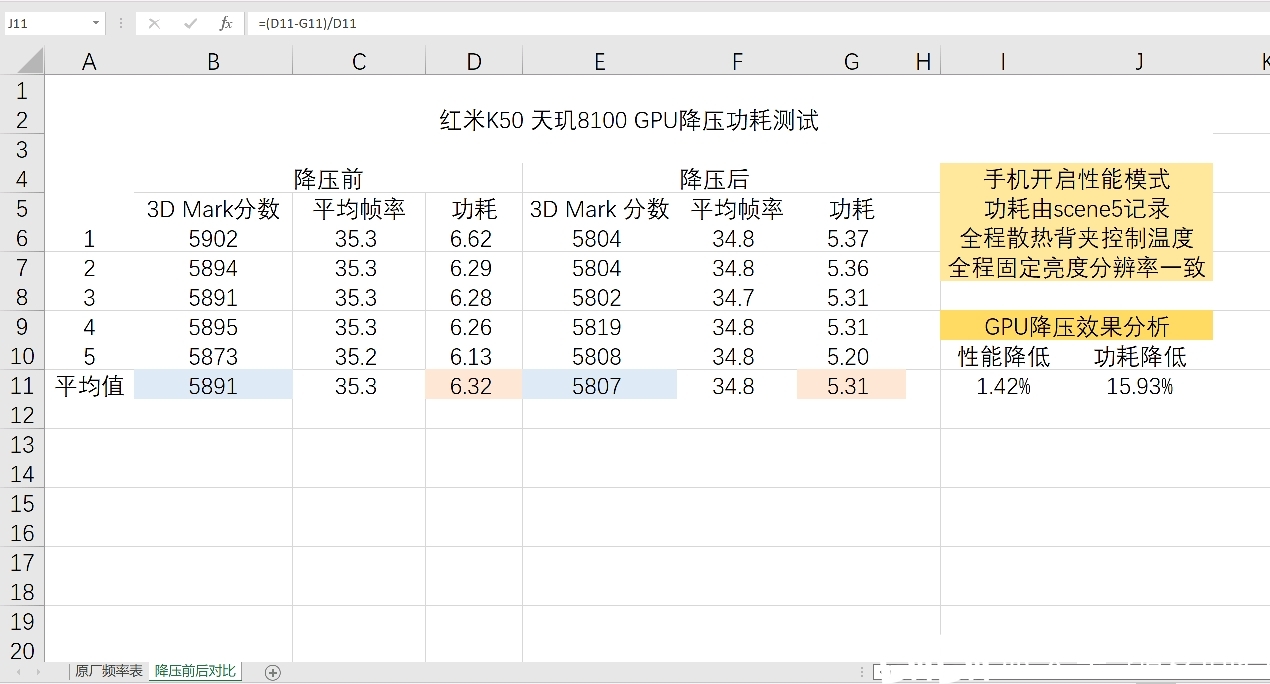Viewport: 1270px width, 684px height.
Task: Click cell with power 5.37
Action: click(x=851, y=238)
